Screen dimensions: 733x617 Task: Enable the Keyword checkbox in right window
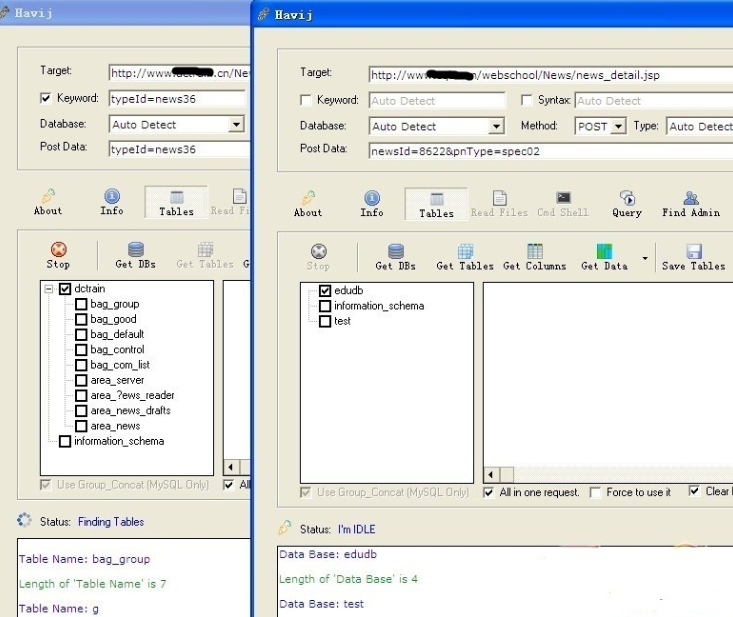point(306,100)
